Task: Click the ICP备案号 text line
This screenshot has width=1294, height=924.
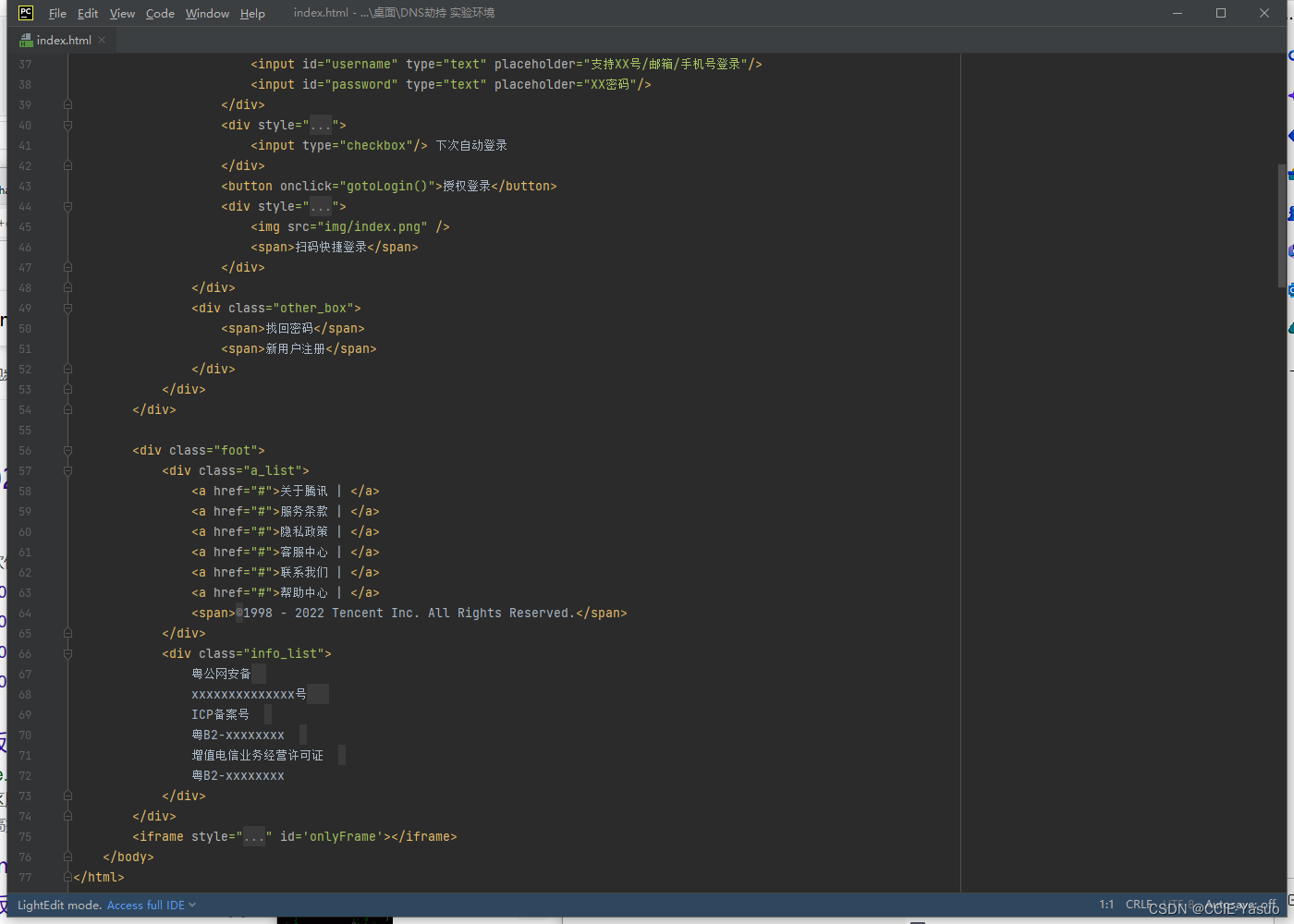Action: coord(220,714)
